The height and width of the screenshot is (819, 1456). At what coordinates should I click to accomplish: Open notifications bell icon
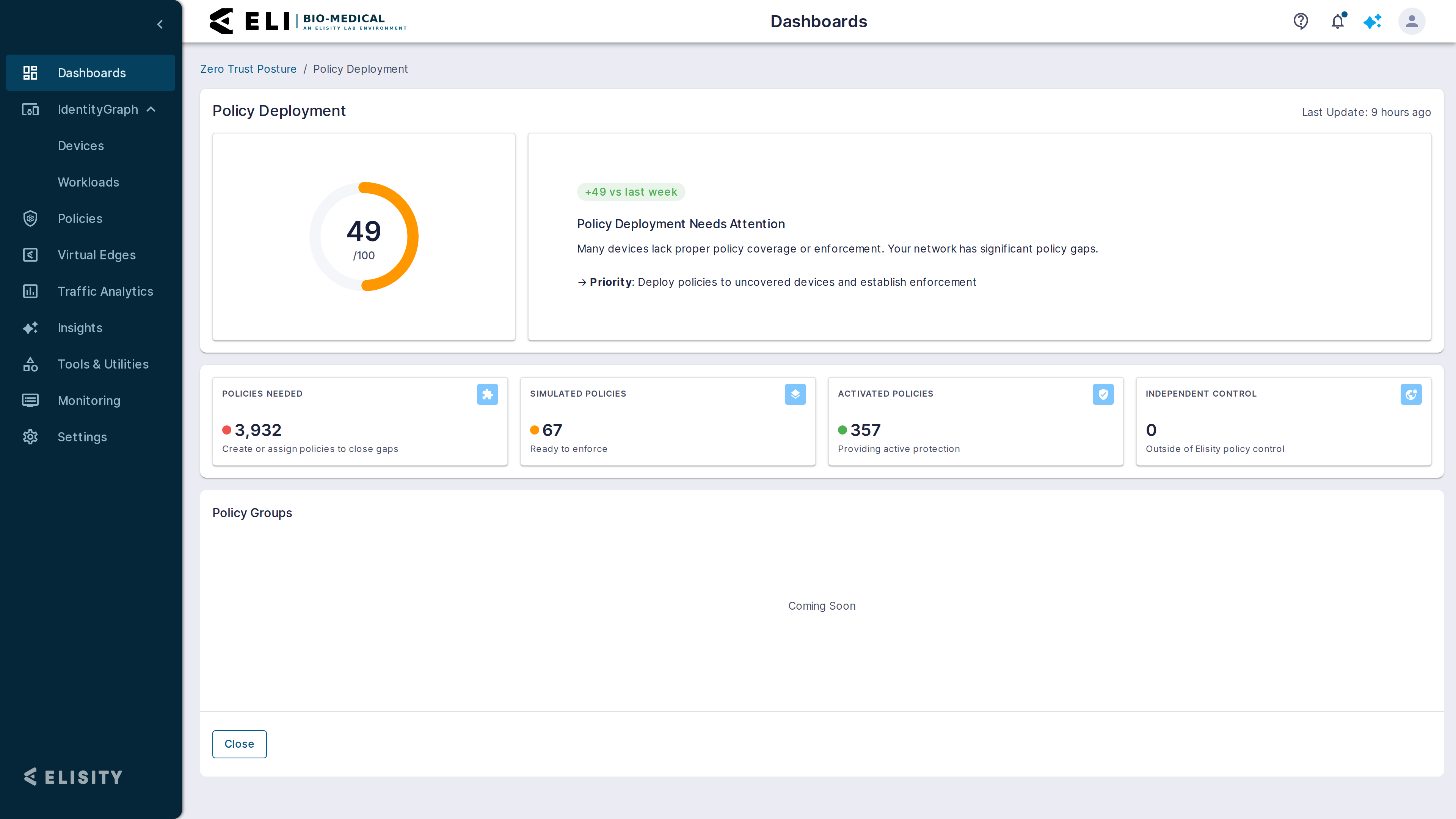(1337, 22)
